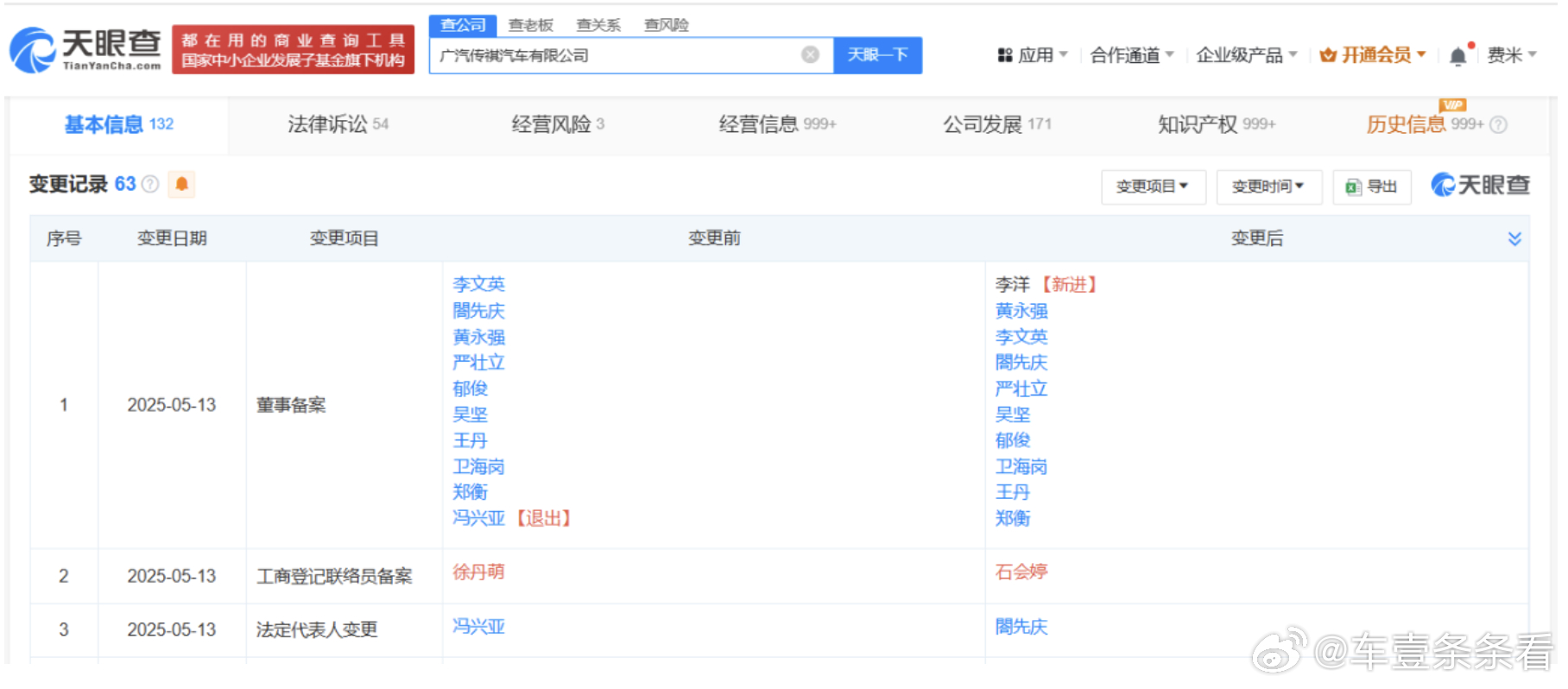Switch to the 法律诉讼 tab

pos(338,124)
